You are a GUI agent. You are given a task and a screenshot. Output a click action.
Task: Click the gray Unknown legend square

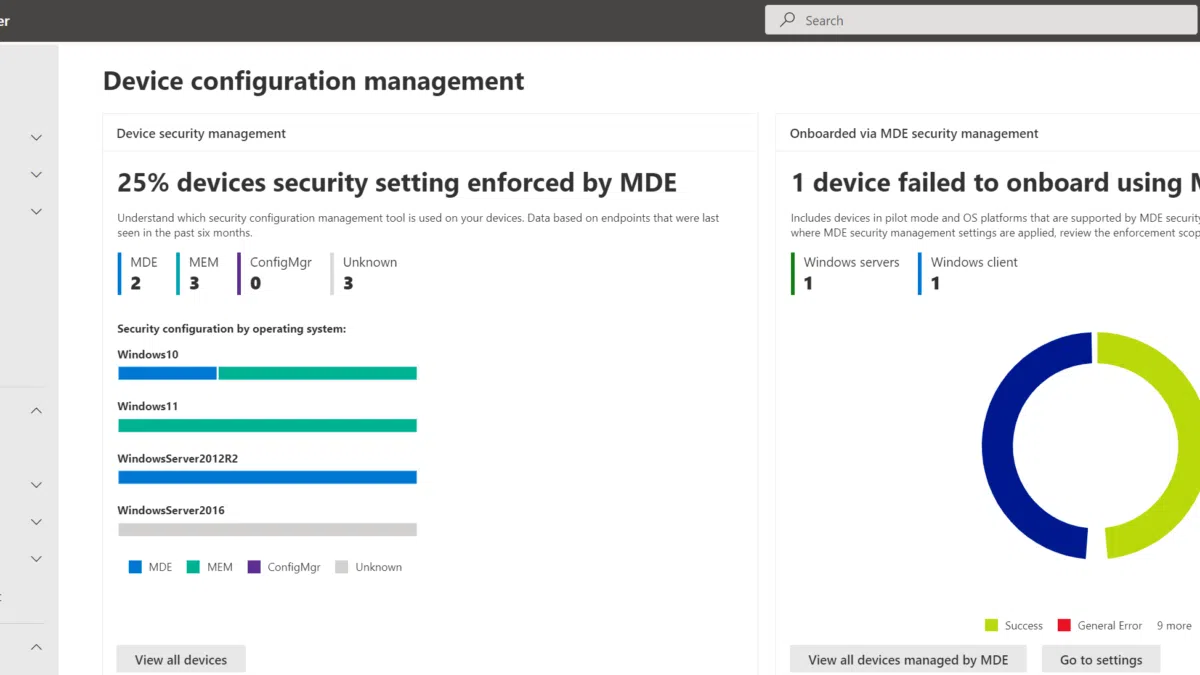[x=341, y=567]
